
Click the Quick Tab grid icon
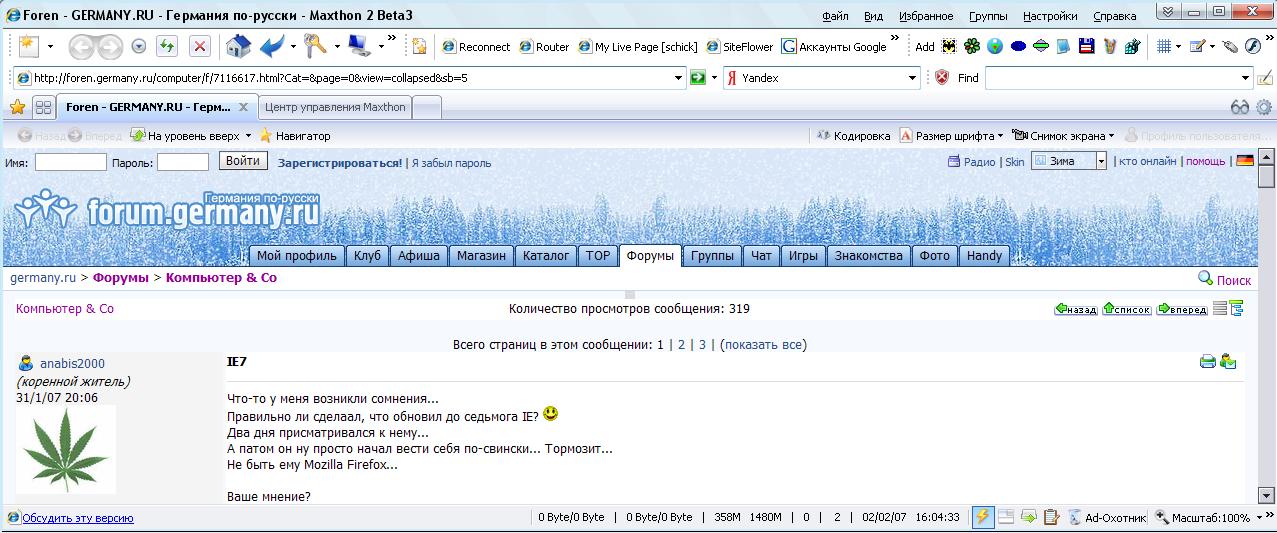click(x=43, y=107)
